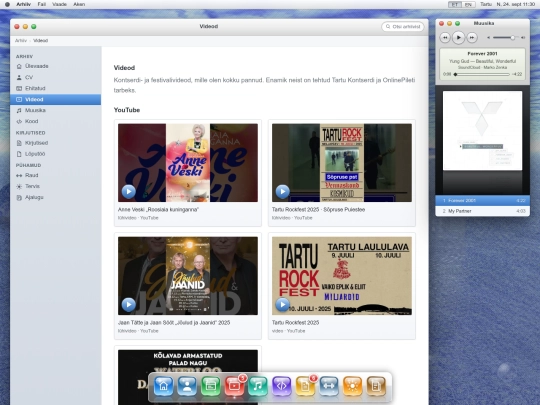Select Videod in the sidebar
The image size is (540, 405).
point(55,99)
